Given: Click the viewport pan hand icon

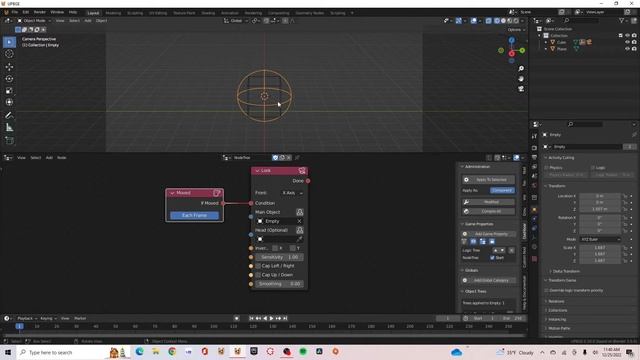Looking at the screenshot, I should click(521, 79).
